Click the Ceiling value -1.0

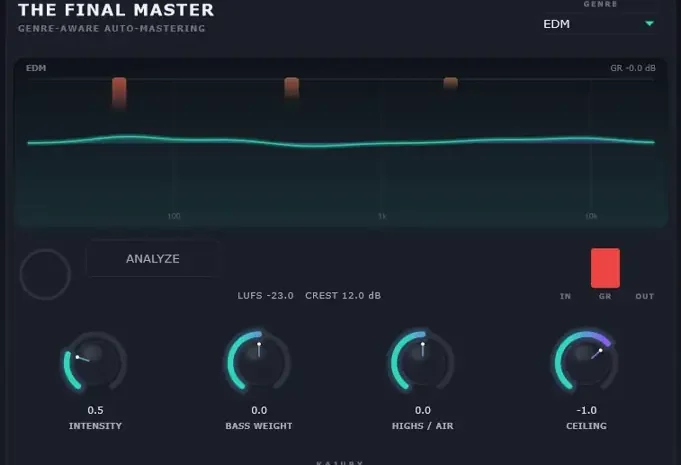click(x=586, y=410)
